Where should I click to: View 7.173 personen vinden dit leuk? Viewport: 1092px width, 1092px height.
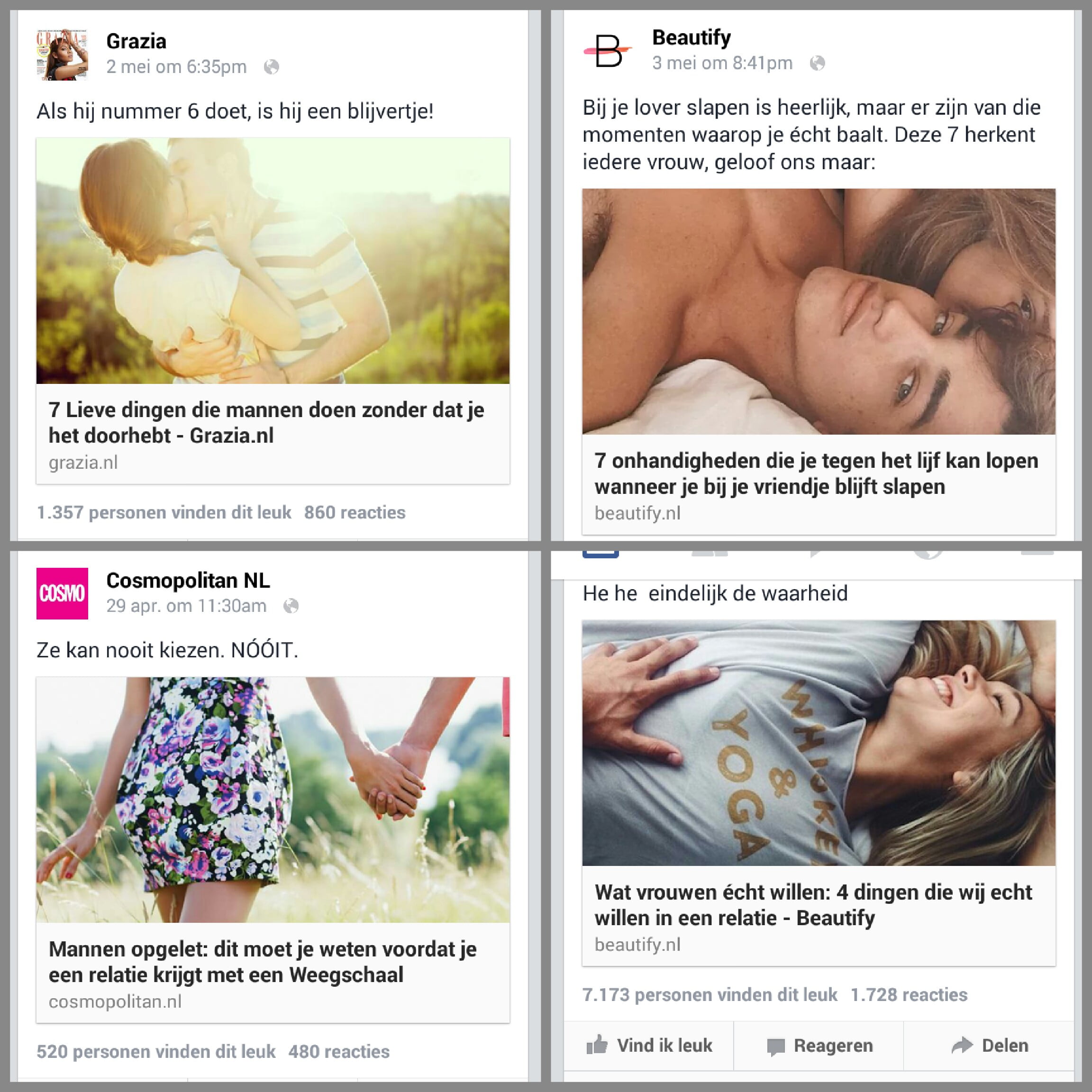[710, 995]
